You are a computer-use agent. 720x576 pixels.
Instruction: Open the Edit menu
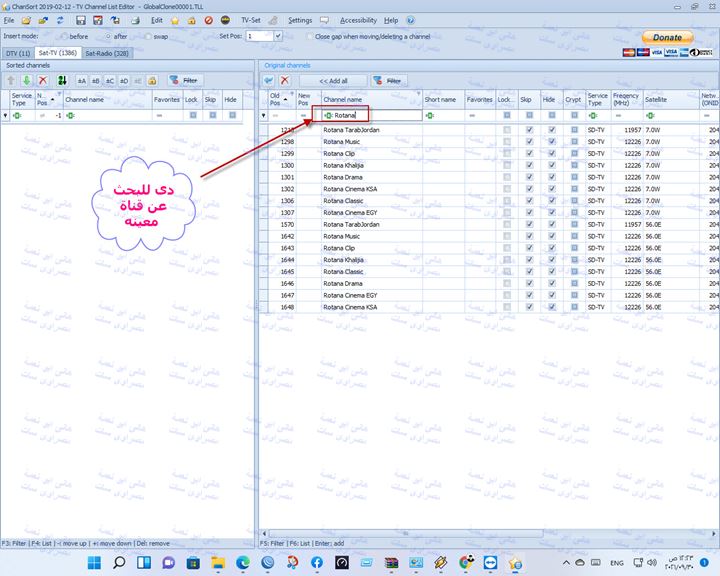click(157, 20)
